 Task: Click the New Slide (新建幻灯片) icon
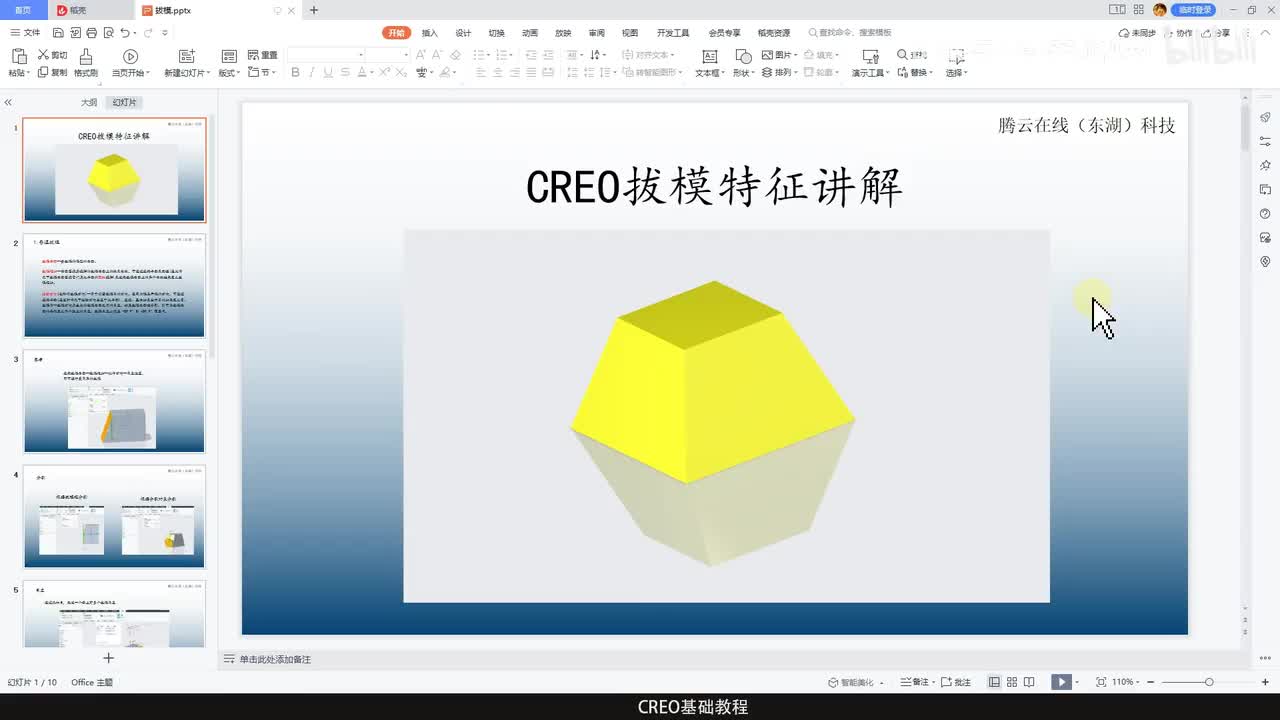coord(186,56)
